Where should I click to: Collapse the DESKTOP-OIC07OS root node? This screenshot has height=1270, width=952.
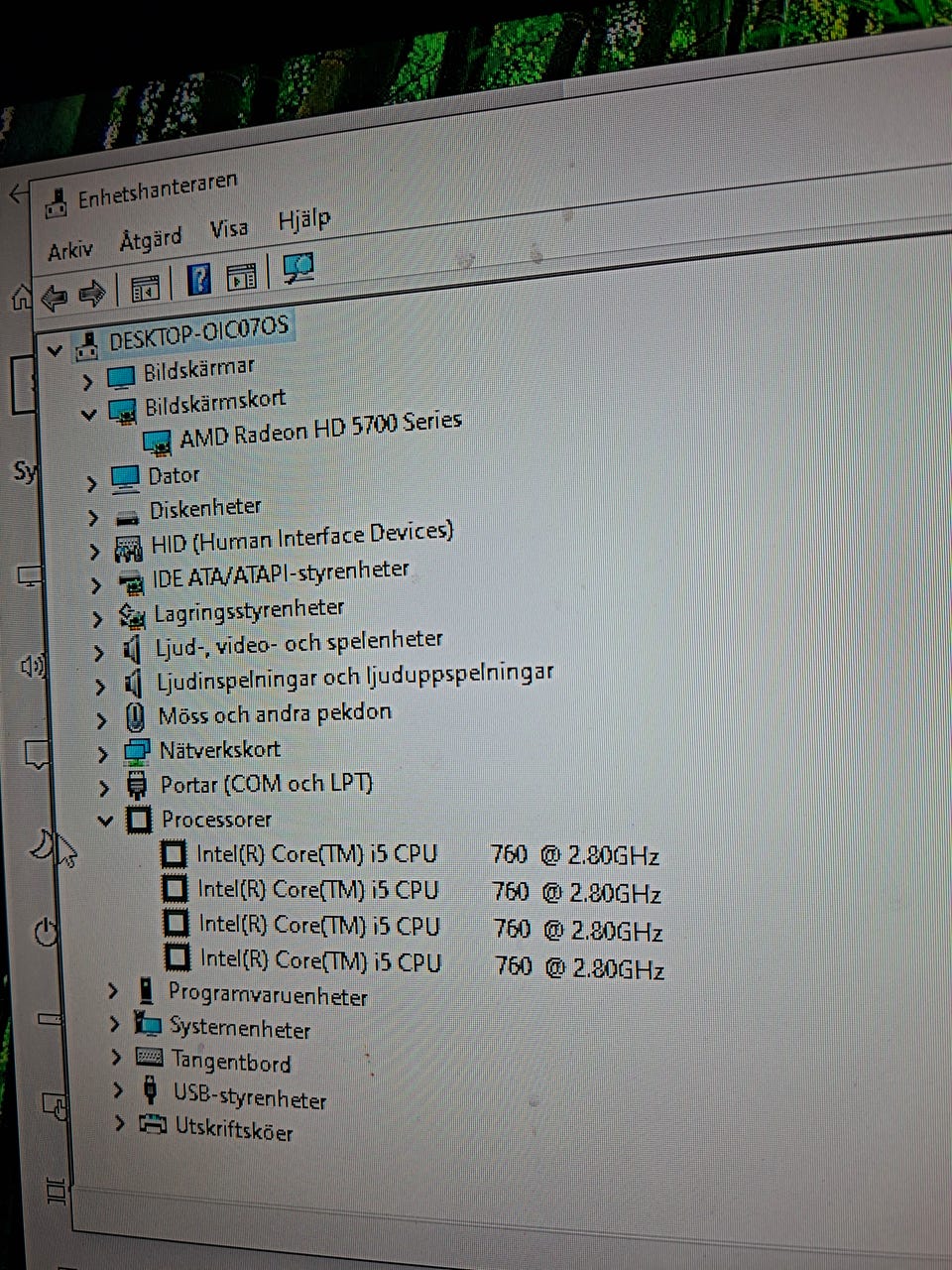point(55,349)
